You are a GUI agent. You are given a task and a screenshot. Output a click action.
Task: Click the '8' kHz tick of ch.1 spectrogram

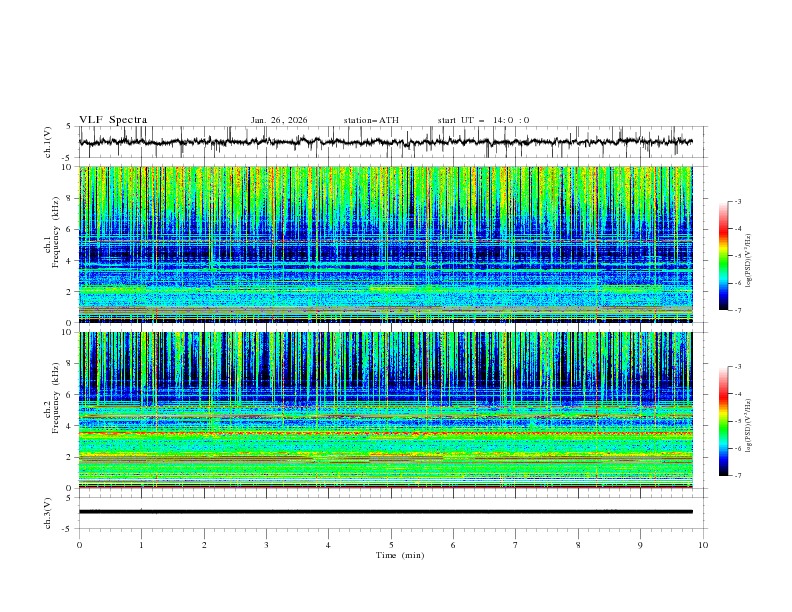pos(71,198)
